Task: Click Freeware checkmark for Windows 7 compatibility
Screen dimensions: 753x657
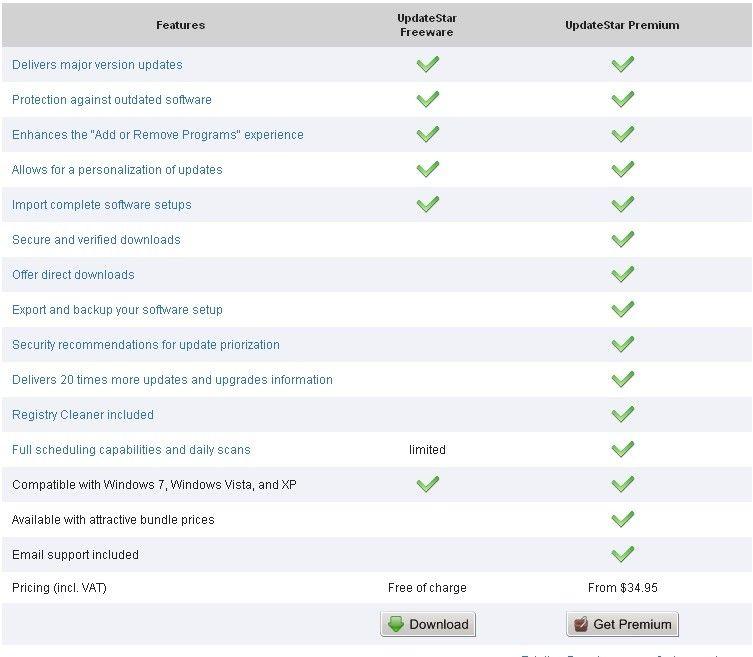Action: point(427,484)
